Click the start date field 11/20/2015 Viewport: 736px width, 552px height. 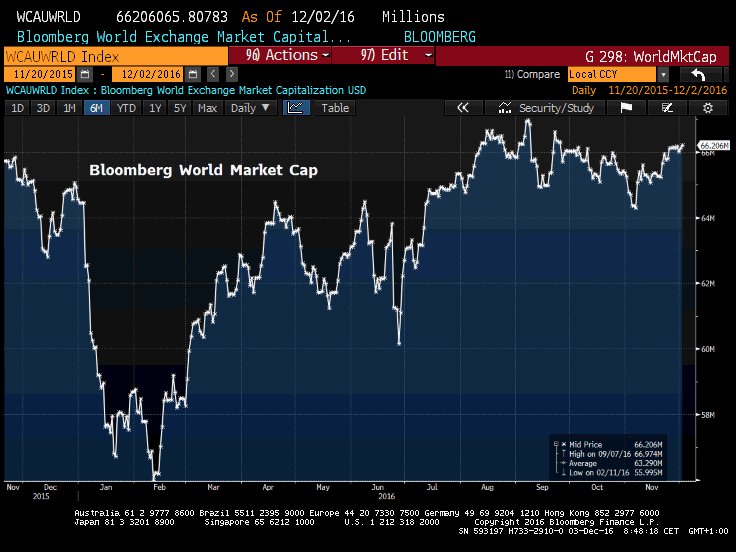coord(42,74)
